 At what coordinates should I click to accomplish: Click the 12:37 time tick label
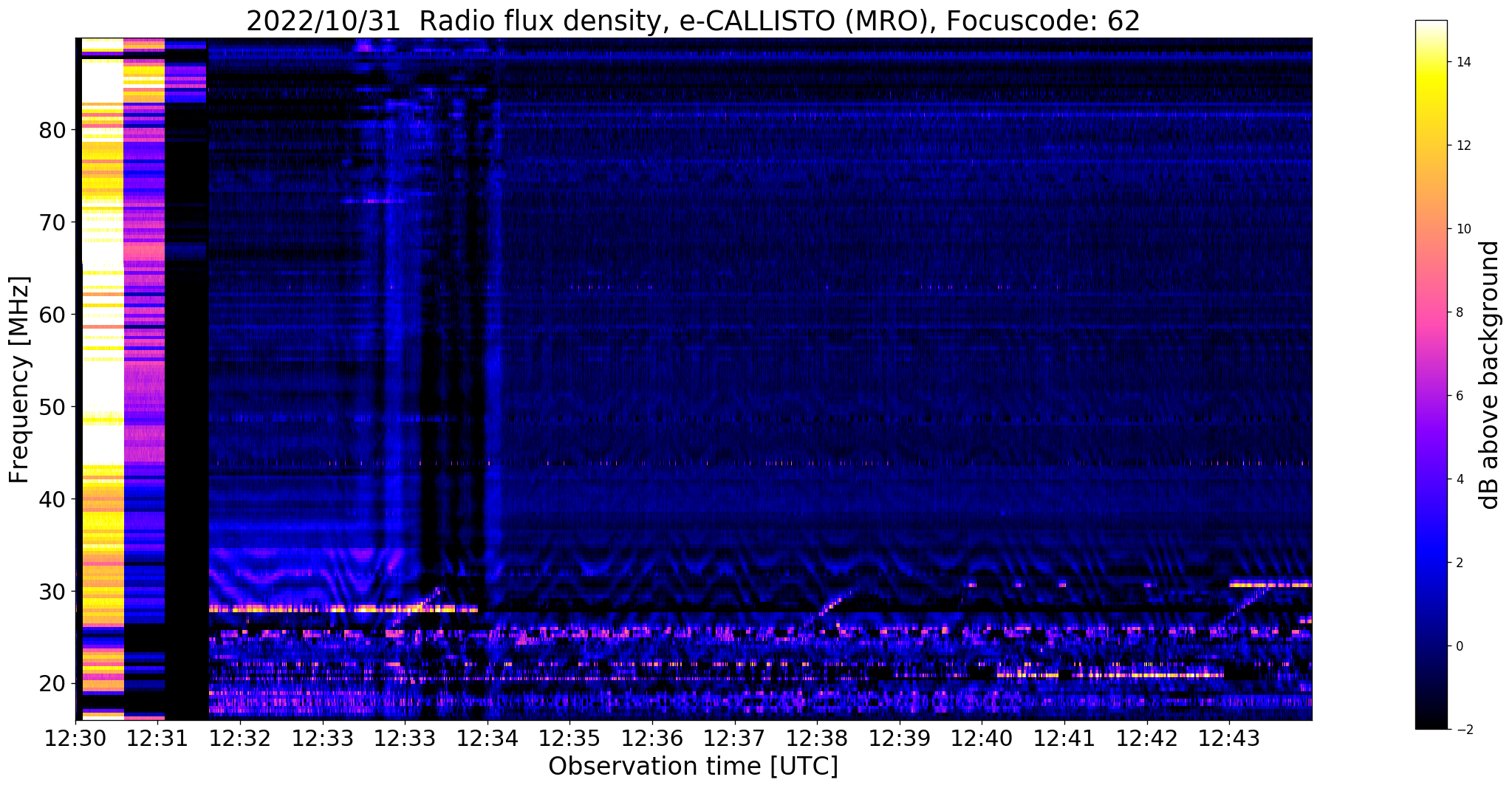point(736,739)
